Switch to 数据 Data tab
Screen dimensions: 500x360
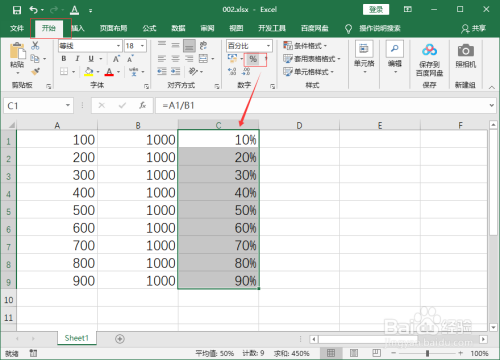click(178, 28)
